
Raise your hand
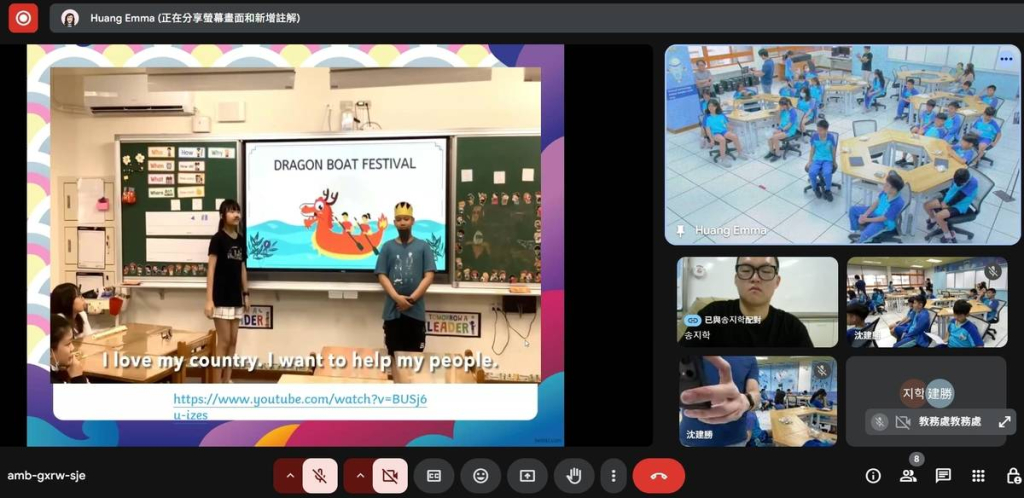pyautogui.click(x=574, y=476)
